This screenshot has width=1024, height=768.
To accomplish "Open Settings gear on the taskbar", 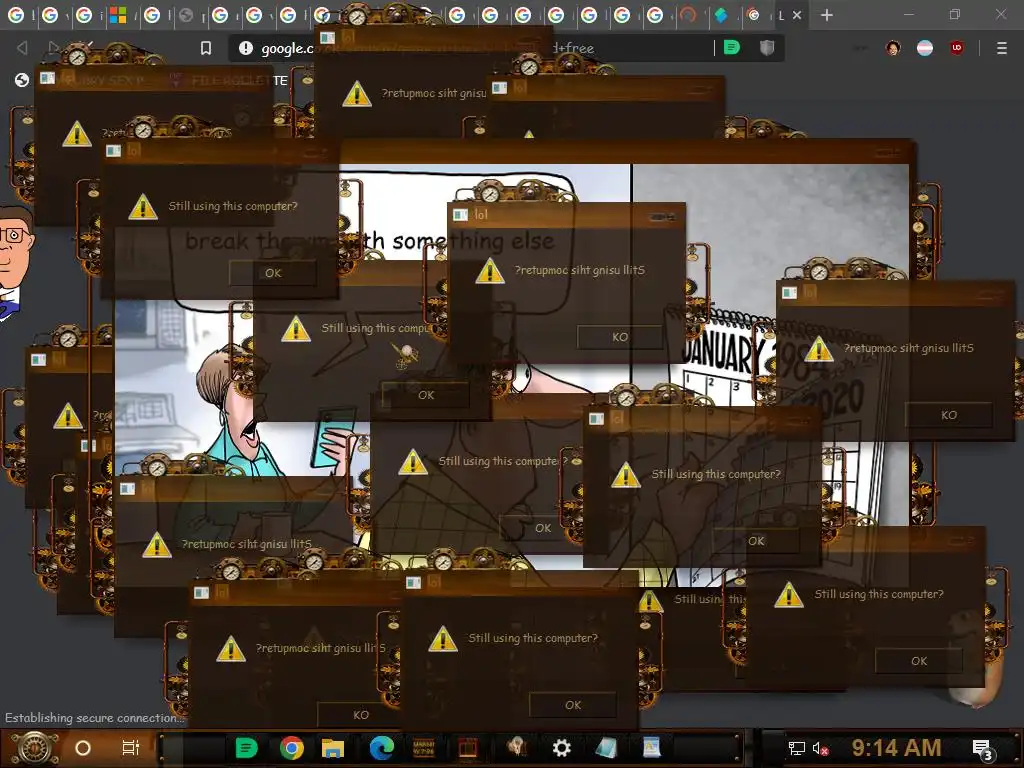I will (562, 748).
